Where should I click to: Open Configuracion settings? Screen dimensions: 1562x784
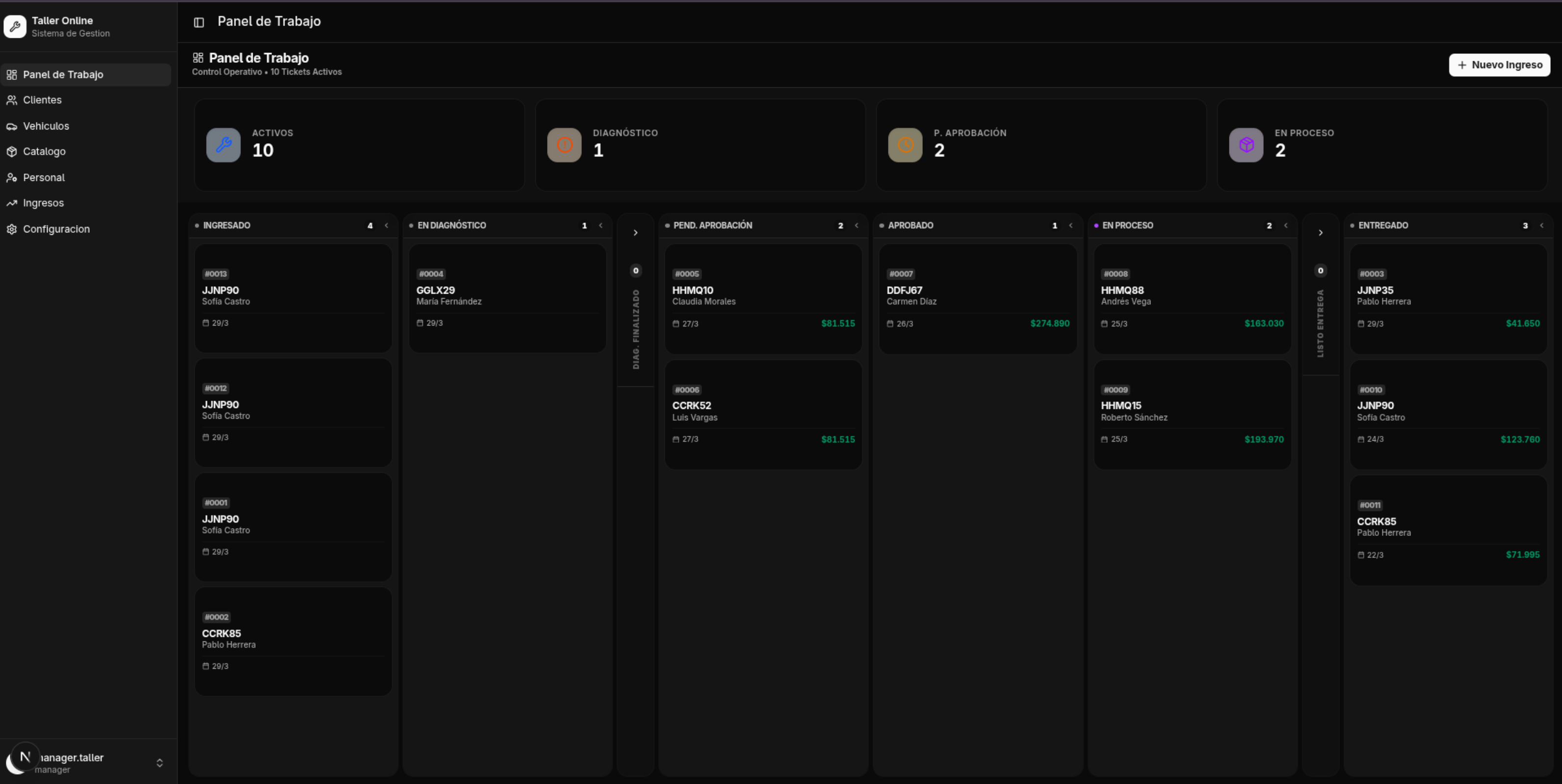(x=85, y=229)
